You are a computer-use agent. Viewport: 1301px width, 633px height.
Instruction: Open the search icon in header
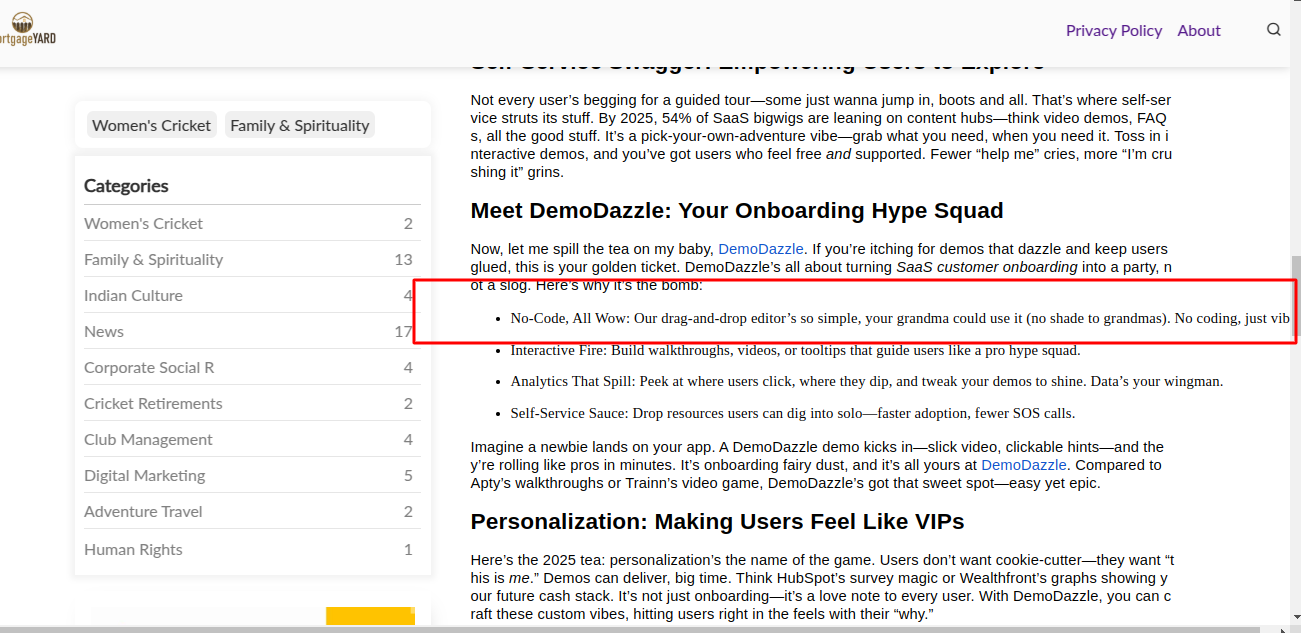1274,30
